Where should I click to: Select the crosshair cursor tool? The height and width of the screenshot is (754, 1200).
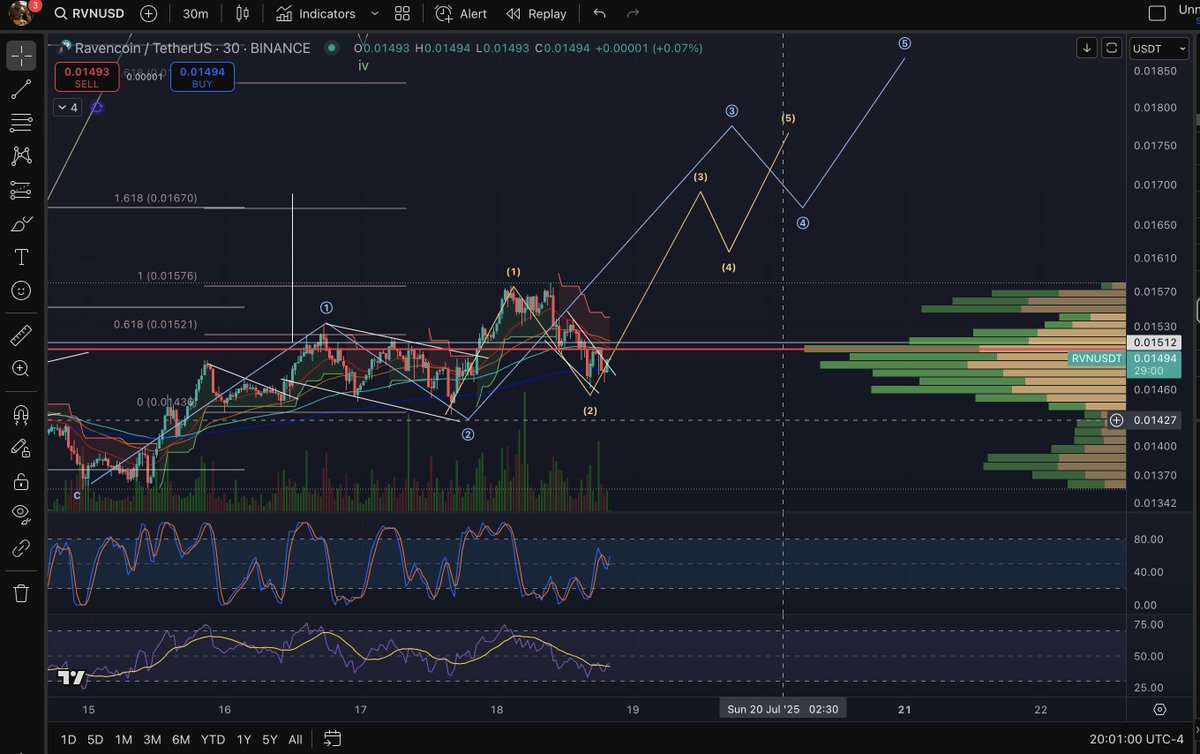point(21,56)
